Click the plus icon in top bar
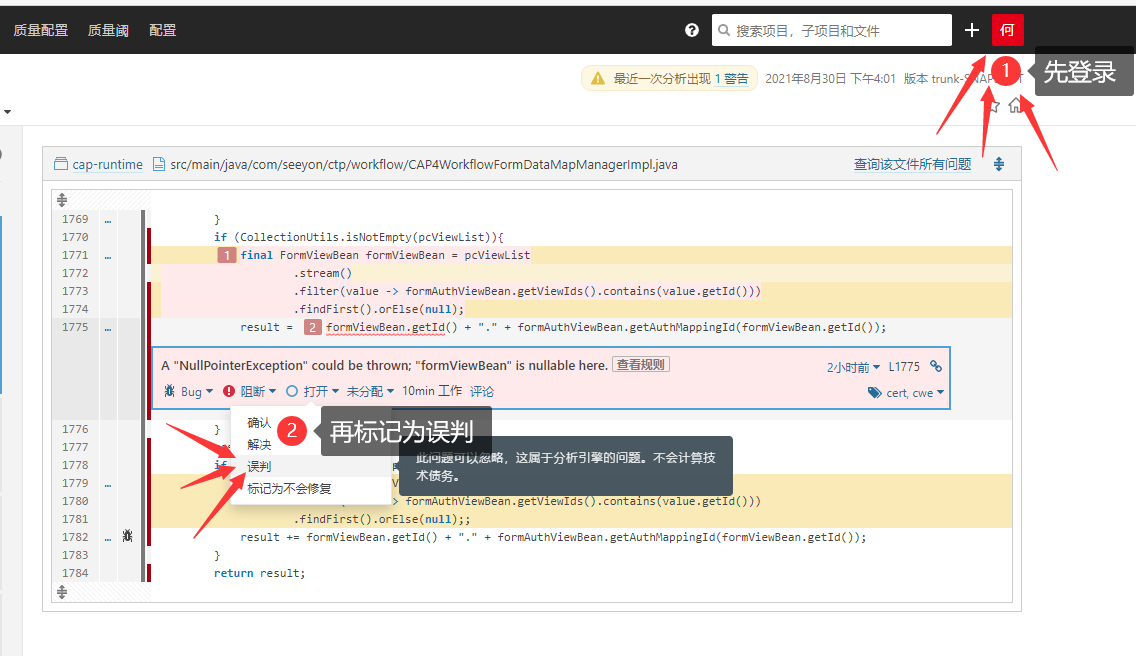Image resolution: width=1136 pixels, height=656 pixels. click(972, 30)
